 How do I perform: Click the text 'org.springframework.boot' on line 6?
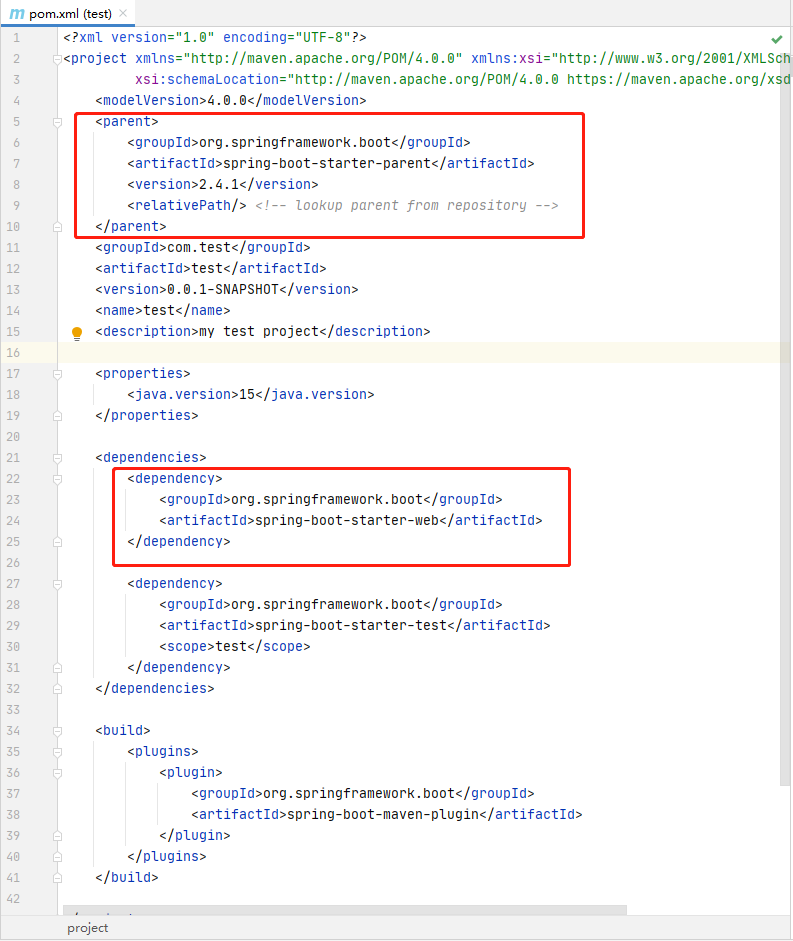(x=295, y=142)
